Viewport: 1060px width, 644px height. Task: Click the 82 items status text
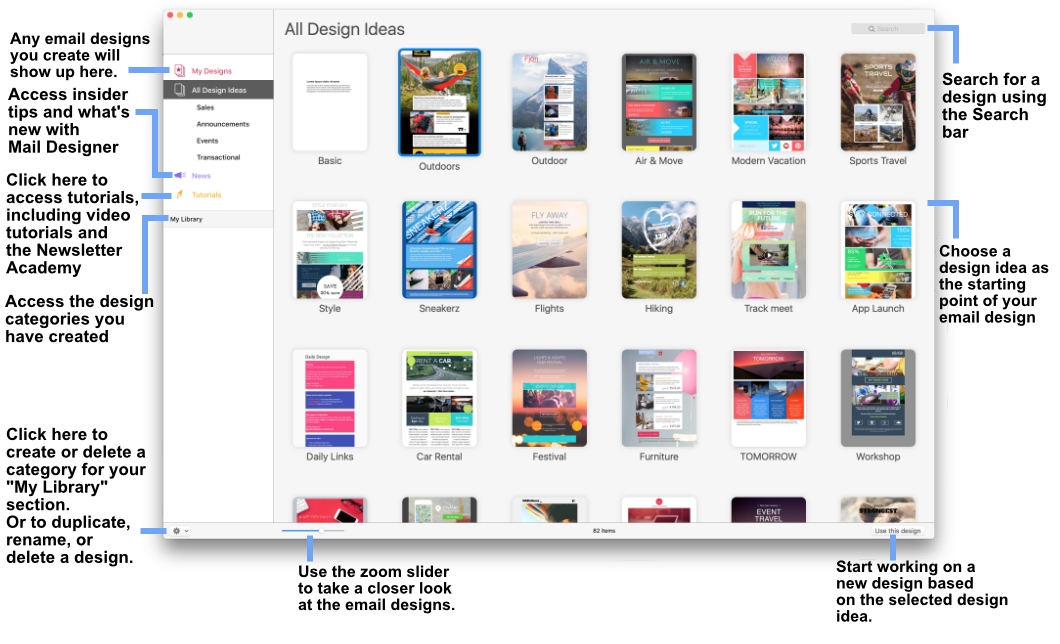[604, 531]
